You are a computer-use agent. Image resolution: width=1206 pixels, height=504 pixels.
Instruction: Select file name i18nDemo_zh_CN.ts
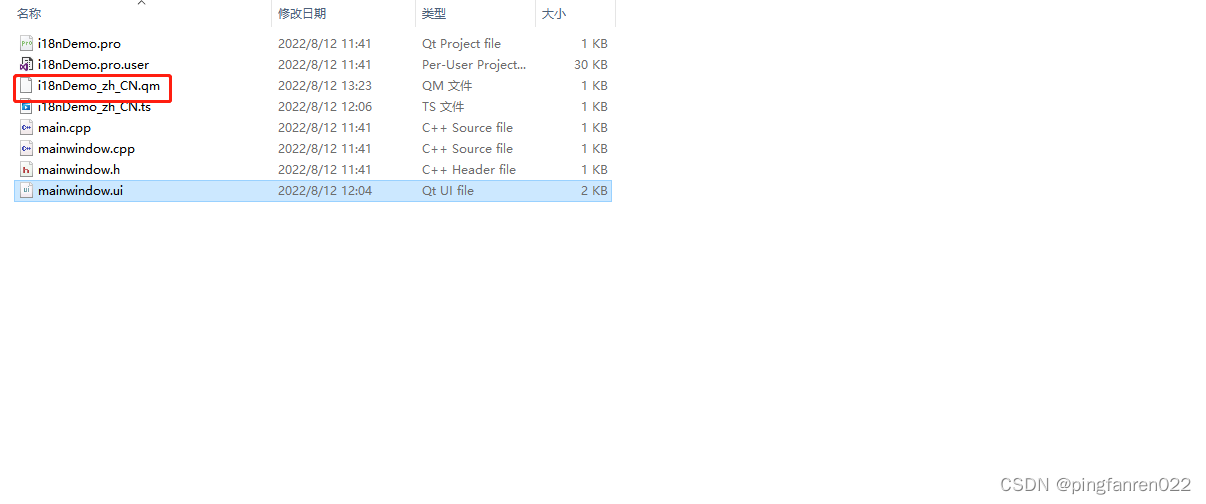pyautogui.click(x=95, y=107)
